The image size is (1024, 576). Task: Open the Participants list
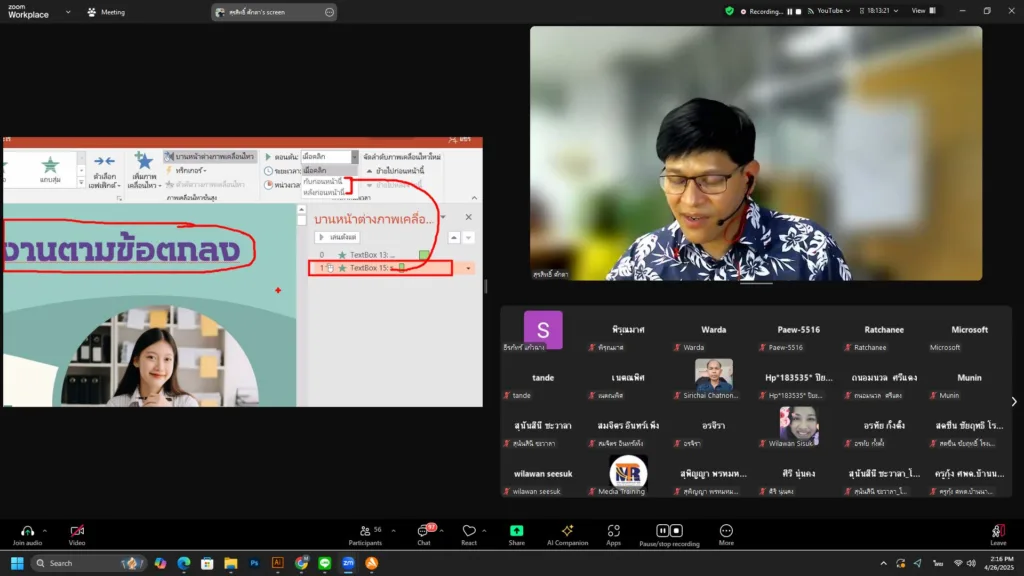[x=364, y=531]
